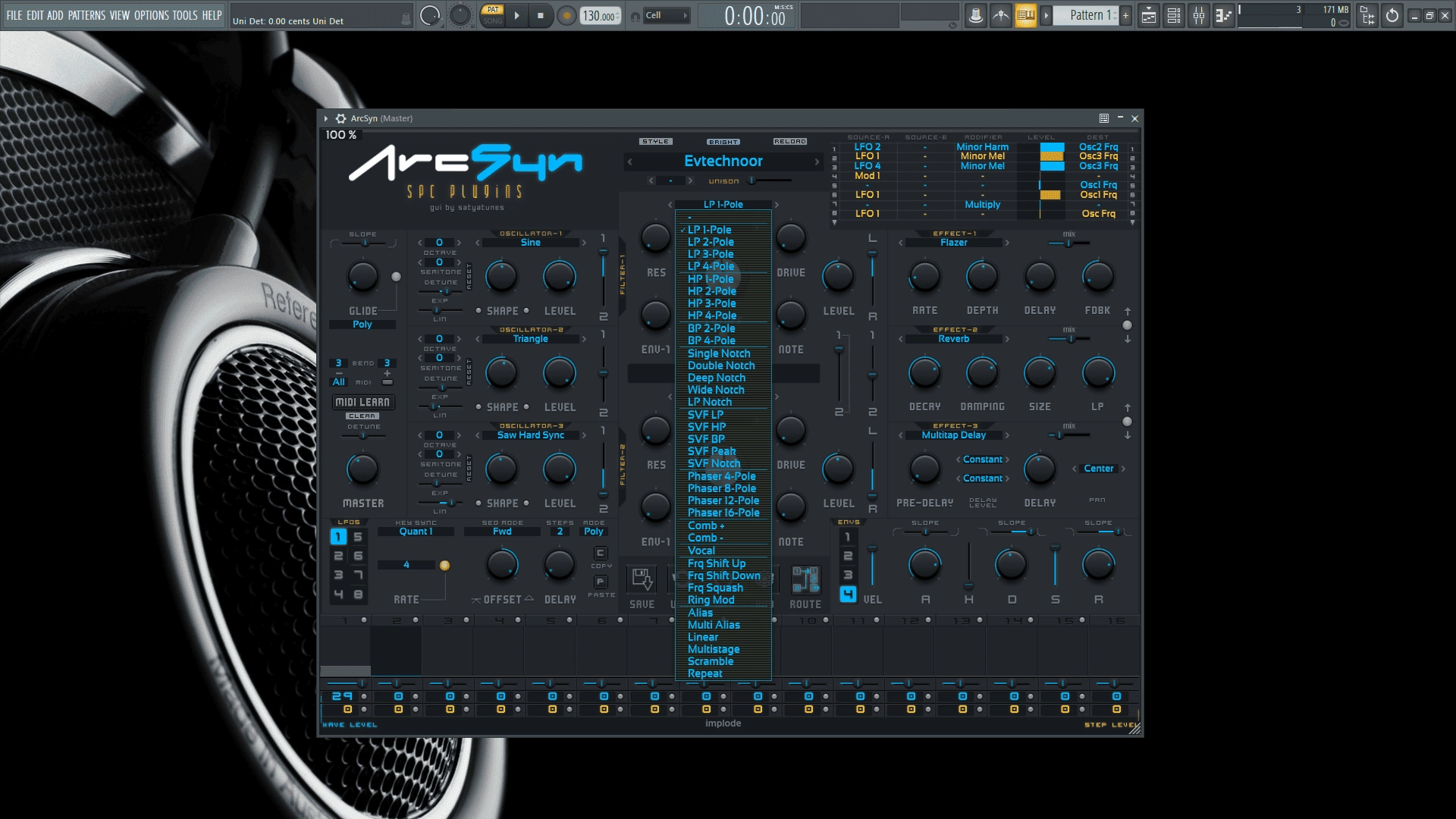
Task: Click the CLEAR button under MIDI Learn
Action: 362,416
